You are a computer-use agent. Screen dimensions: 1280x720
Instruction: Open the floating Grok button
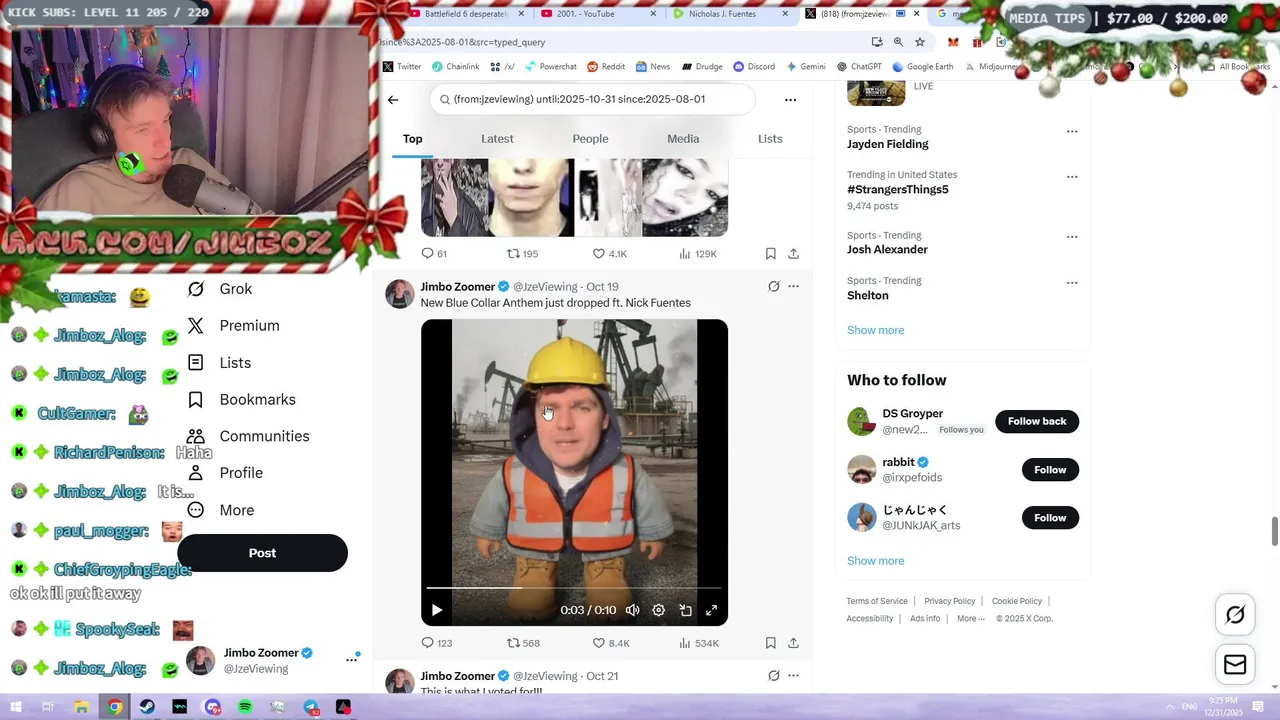pos(1235,615)
